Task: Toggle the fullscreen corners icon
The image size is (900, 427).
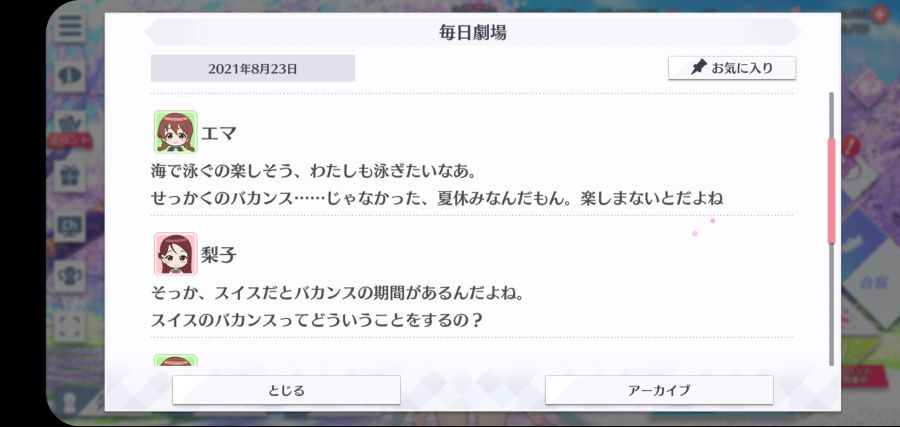Action: point(70,326)
